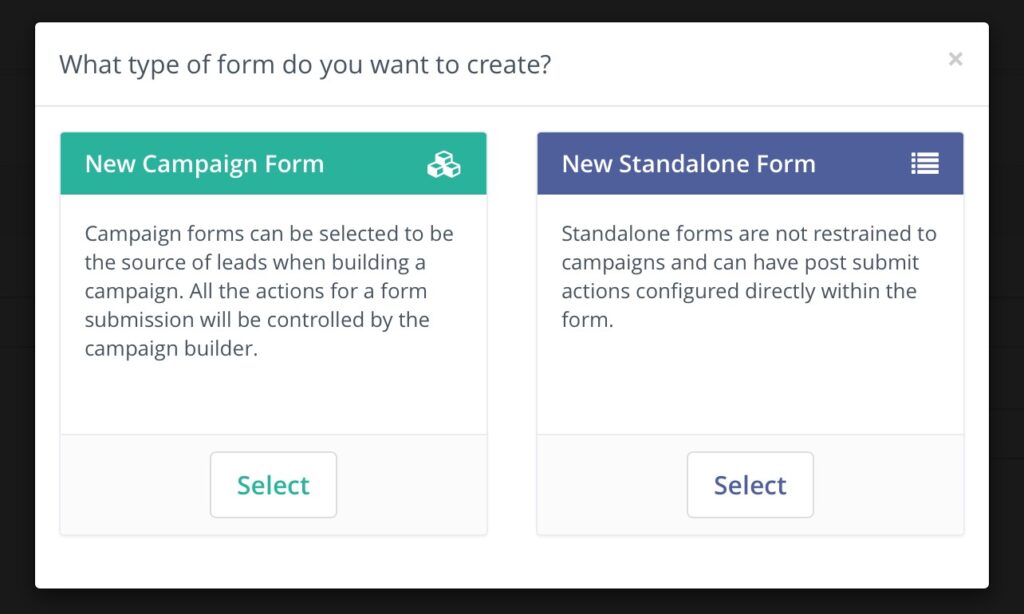Click empty body space under campaign description

(273, 400)
